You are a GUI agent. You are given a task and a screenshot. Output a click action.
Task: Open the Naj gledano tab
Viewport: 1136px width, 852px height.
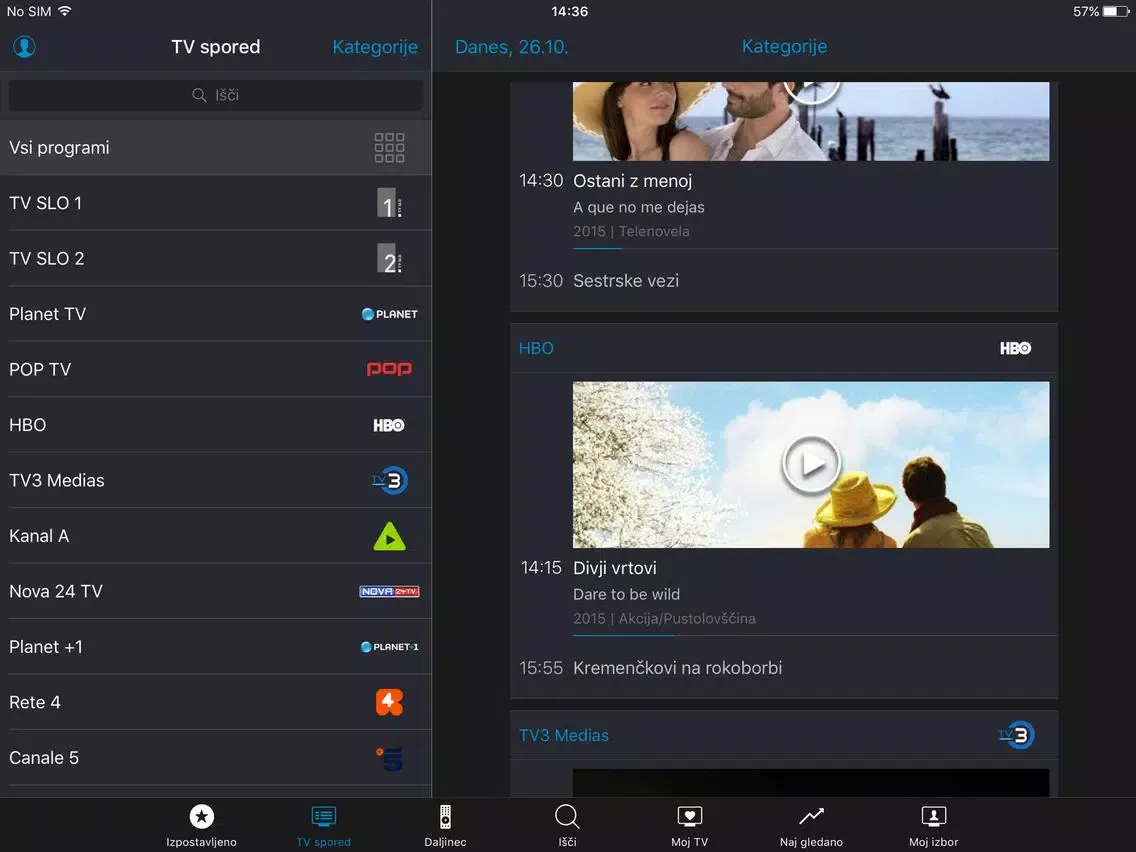pos(811,825)
